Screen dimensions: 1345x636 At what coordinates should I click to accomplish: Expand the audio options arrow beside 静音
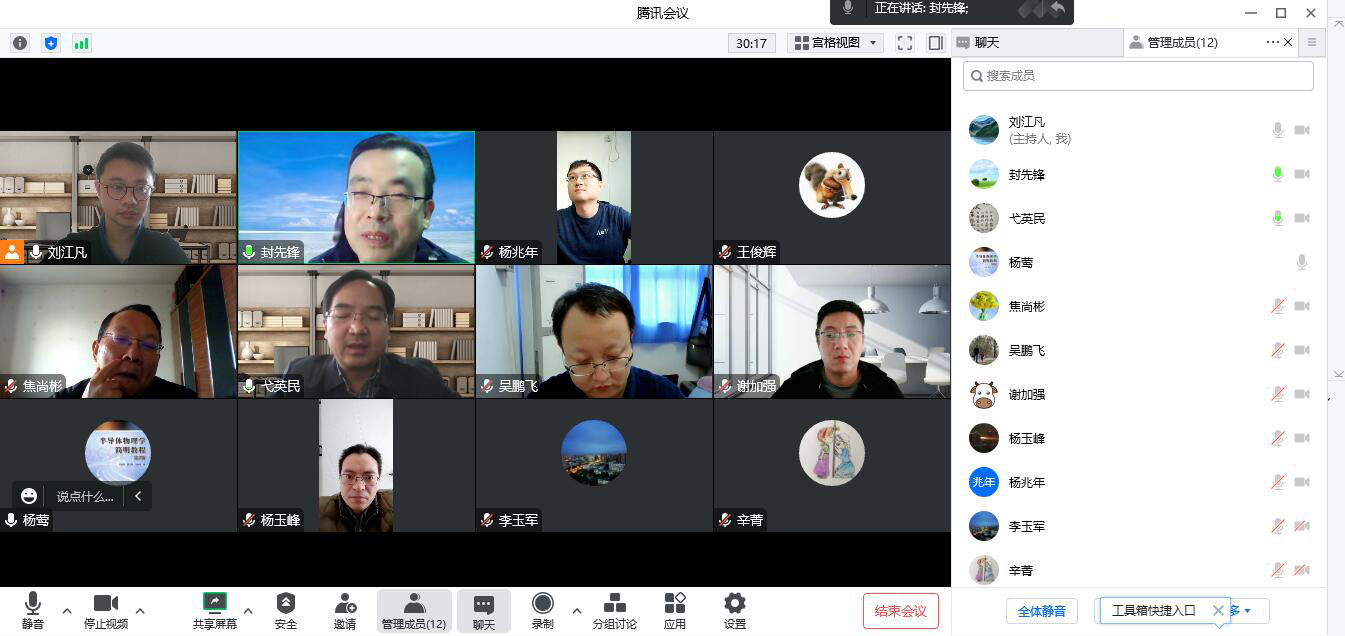67,611
